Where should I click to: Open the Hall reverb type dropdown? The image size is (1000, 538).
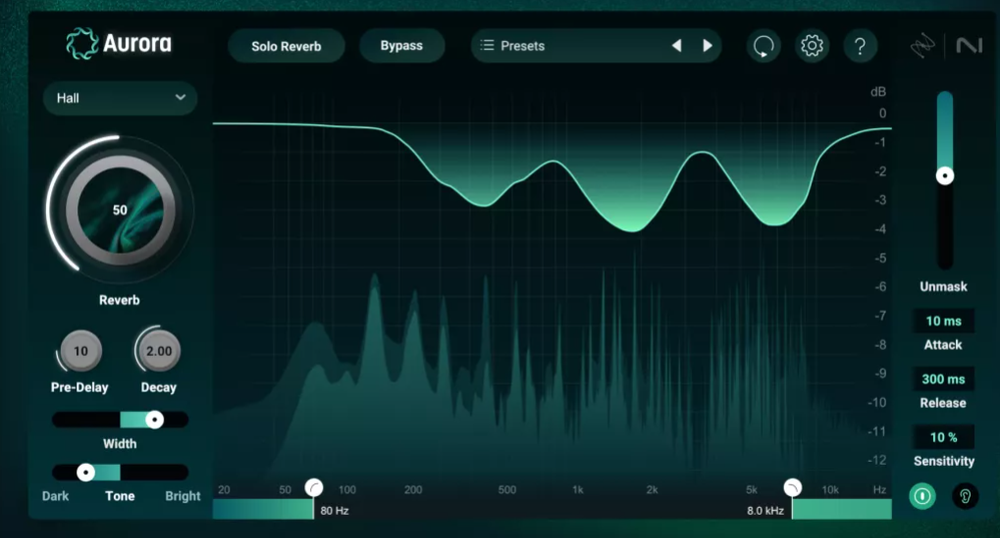point(120,98)
